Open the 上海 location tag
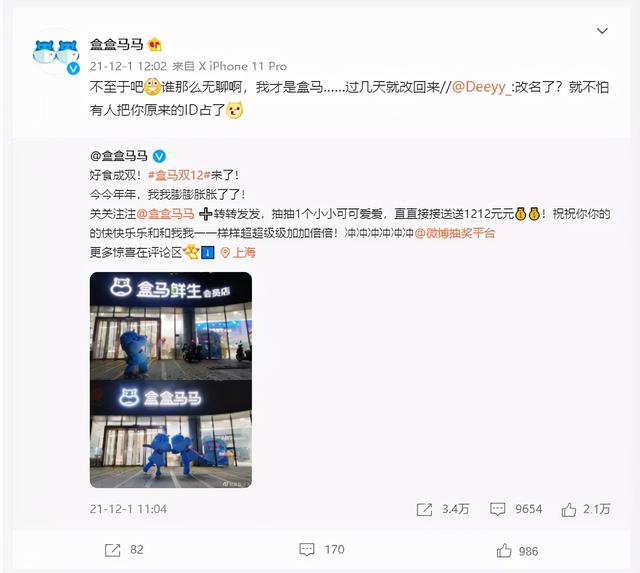Screen dimensions: 640x573 point(238,253)
